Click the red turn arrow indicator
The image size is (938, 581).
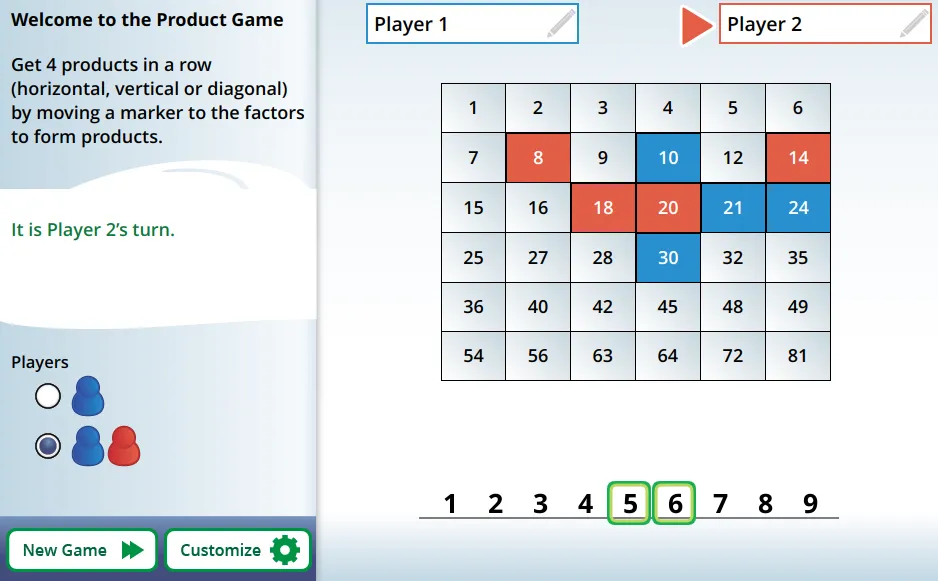tap(694, 25)
